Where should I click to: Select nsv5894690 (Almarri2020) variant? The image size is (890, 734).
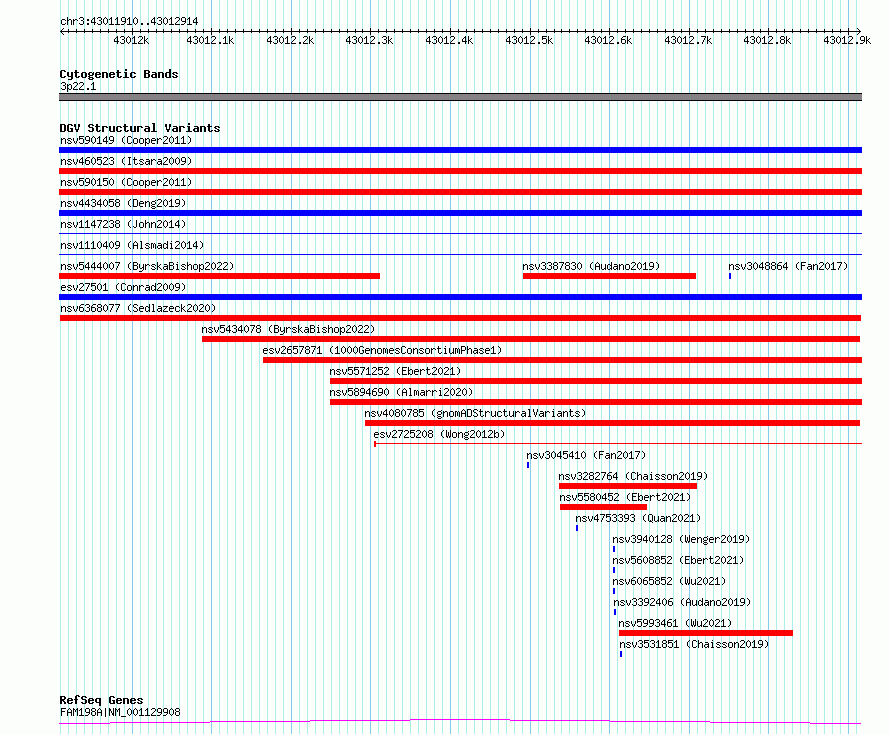click(x=401, y=392)
